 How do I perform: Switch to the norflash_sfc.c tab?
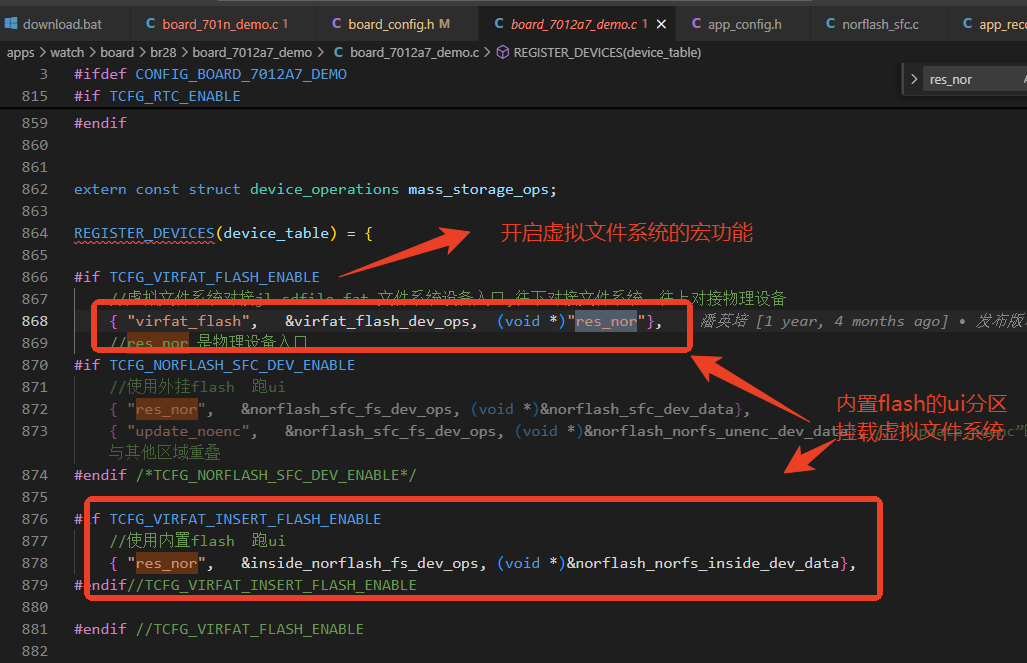(880, 24)
